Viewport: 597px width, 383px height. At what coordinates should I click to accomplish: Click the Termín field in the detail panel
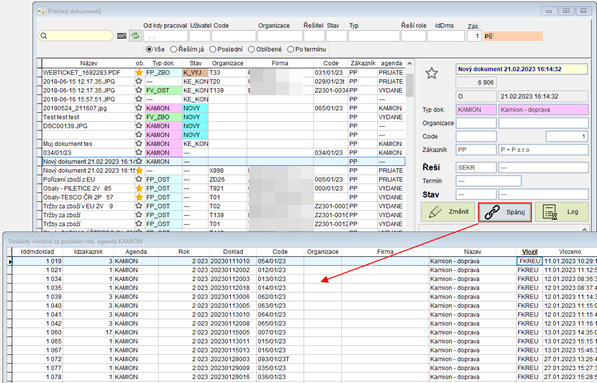(x=488, y=181)
